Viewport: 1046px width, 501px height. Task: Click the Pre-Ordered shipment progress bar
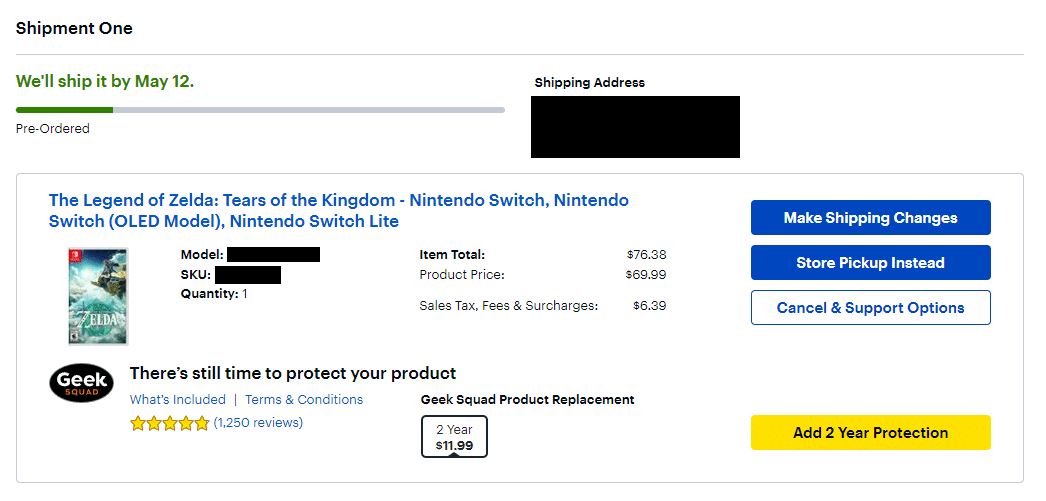tap(260, 109)
